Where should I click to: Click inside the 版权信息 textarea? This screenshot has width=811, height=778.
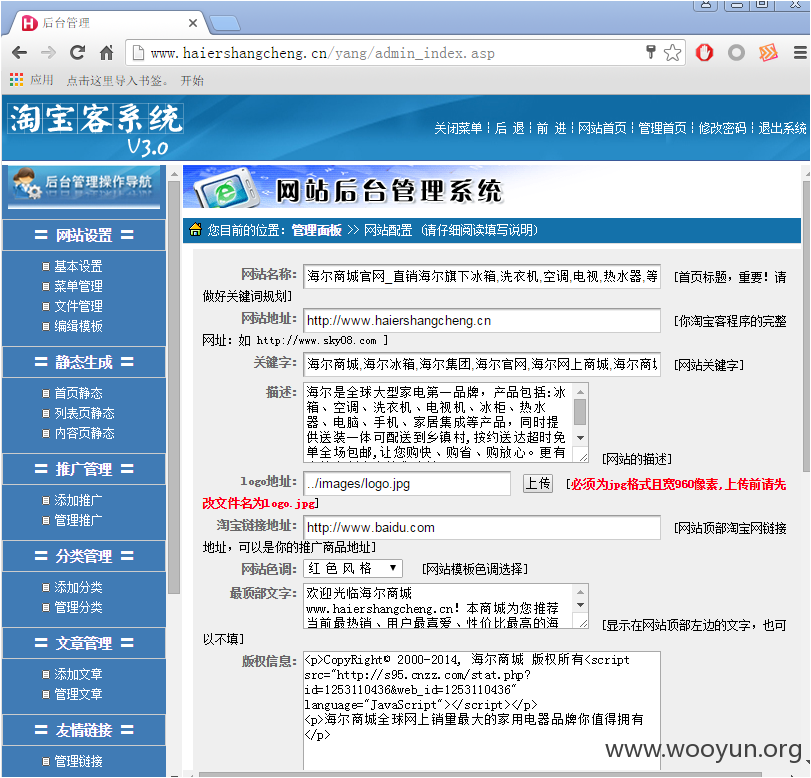click(482, 711)
